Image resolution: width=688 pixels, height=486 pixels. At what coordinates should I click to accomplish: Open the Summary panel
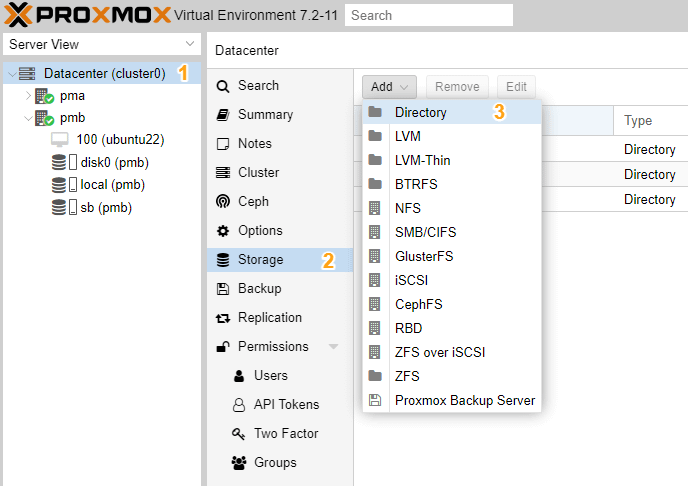(x=280, y=115)
